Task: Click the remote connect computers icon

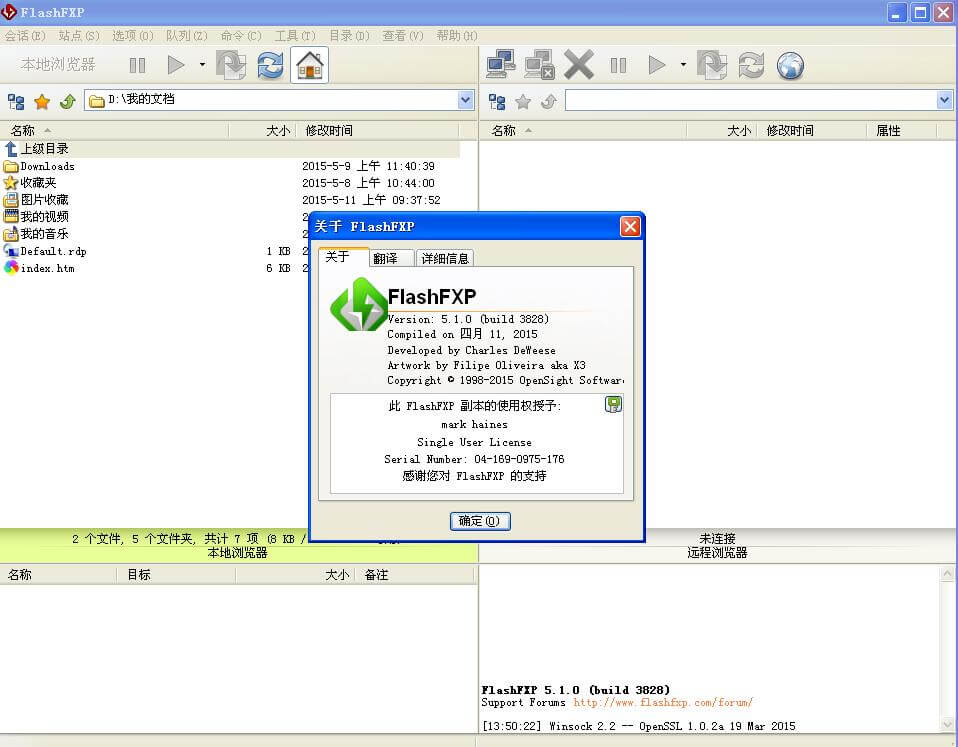Action: pos(500,65)
